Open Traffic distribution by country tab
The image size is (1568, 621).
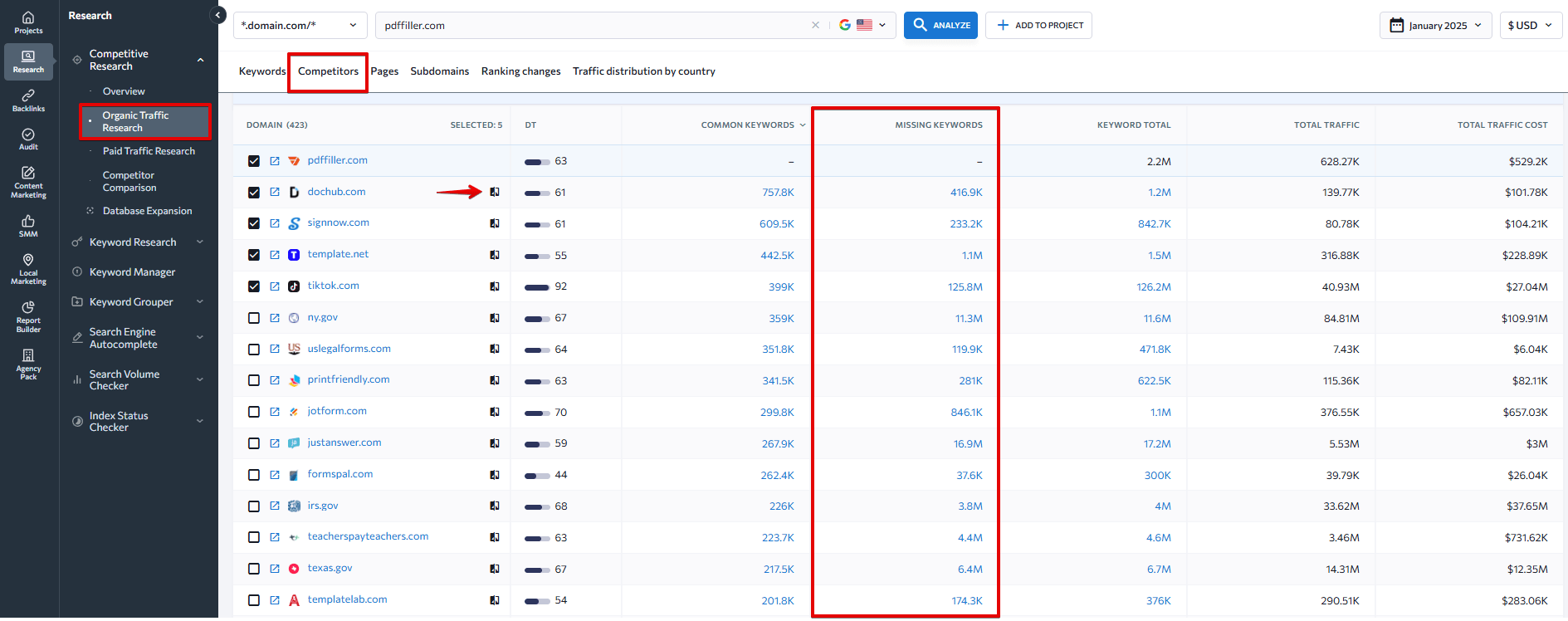tap(644, 71)
